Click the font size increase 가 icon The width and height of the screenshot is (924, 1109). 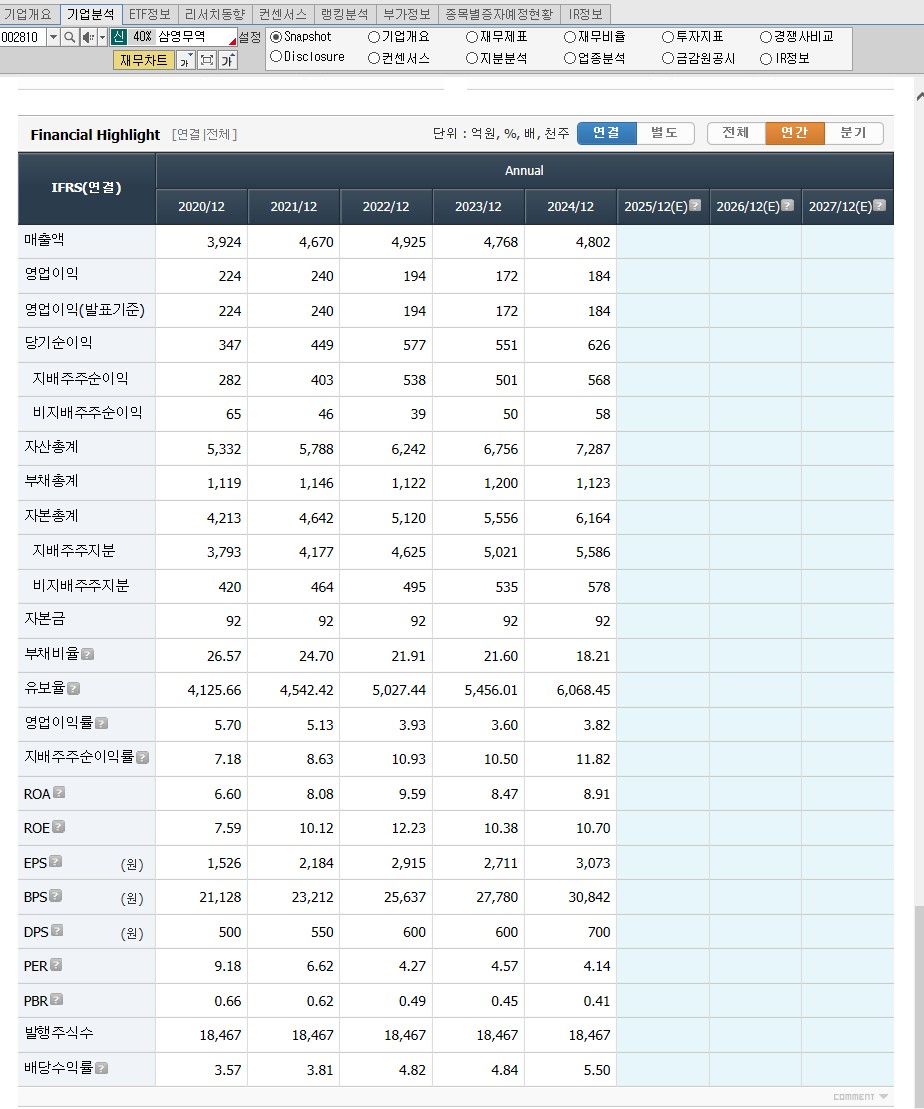click(x=228, y=60)
